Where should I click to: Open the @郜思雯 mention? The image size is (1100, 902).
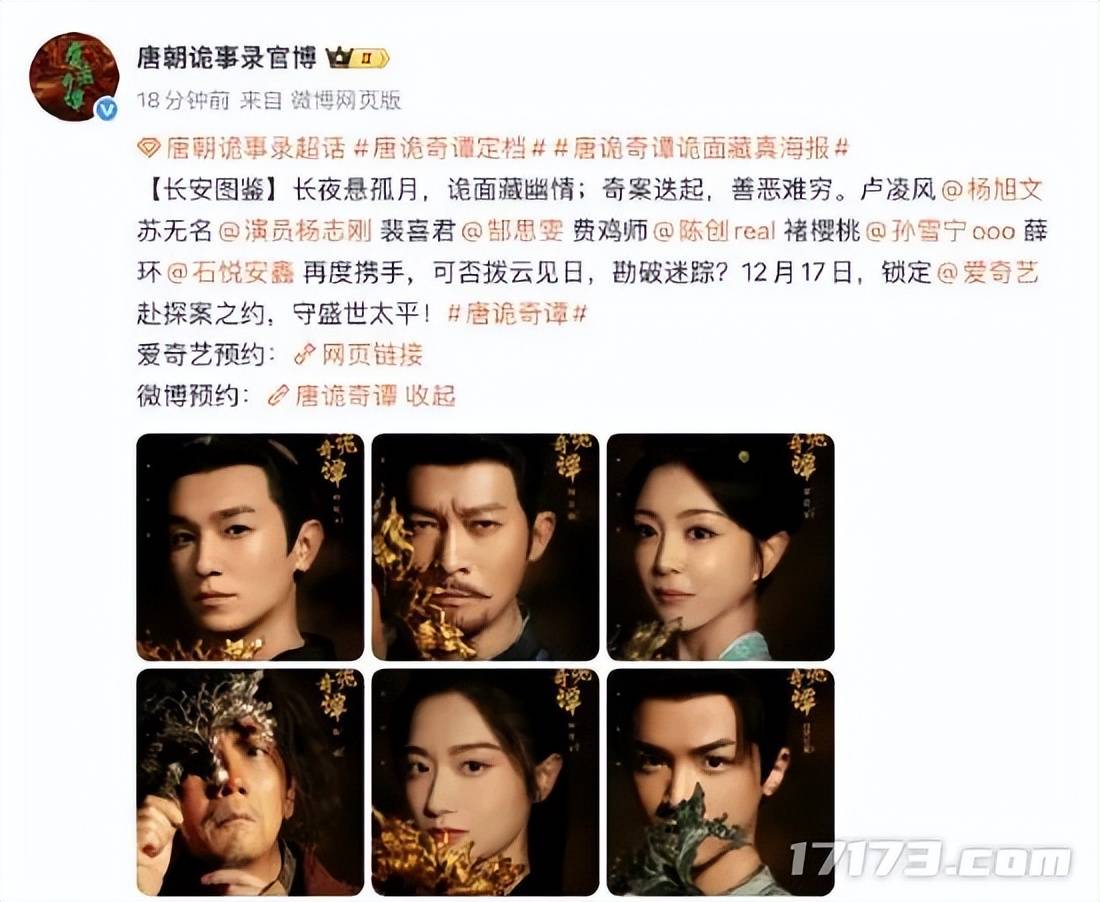coord(512,231)
